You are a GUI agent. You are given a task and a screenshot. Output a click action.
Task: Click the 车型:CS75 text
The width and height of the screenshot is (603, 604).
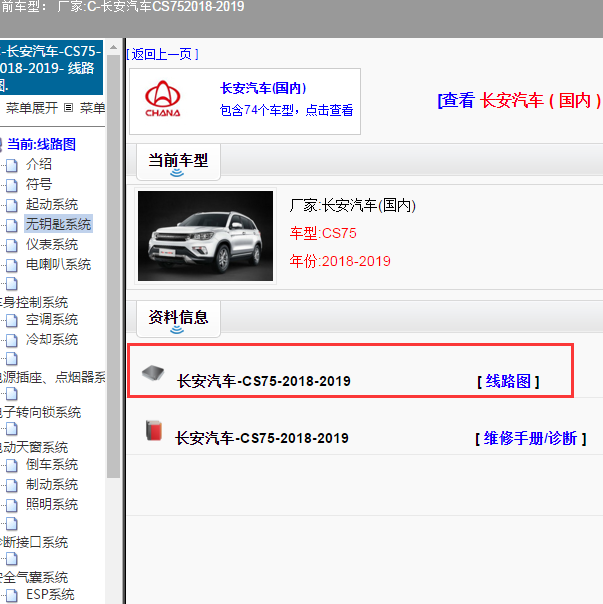click(x=323, y=233)
